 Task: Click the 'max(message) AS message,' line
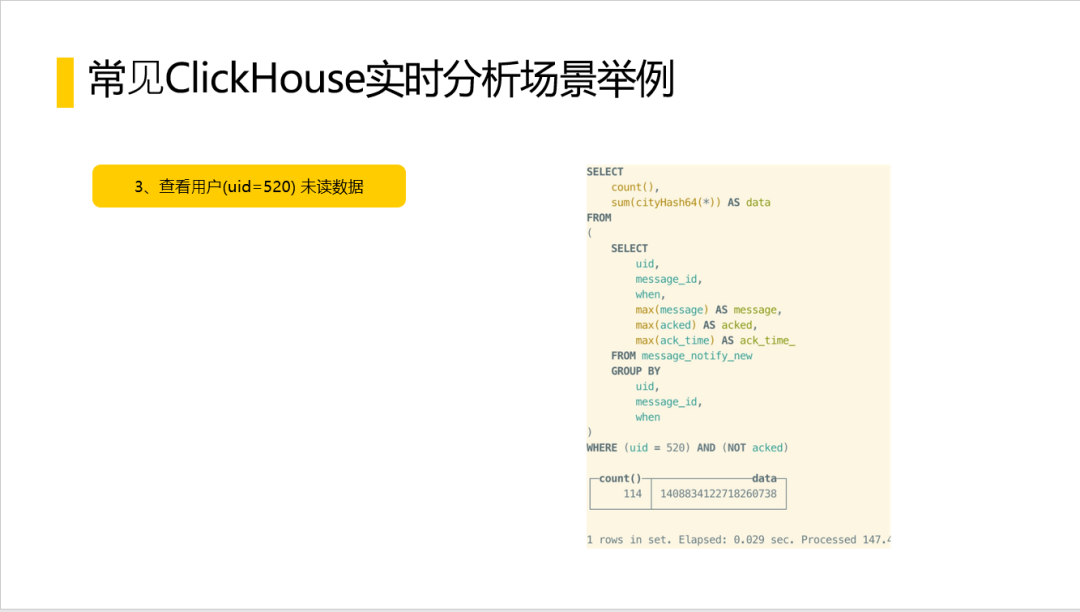708,310
